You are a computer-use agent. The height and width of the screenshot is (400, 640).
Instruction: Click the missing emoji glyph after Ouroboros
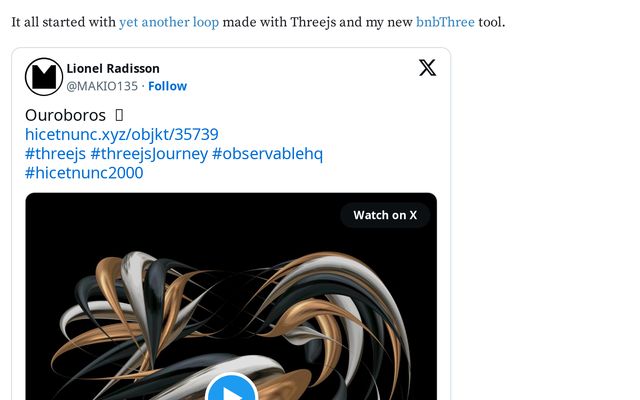pos(119,115)
